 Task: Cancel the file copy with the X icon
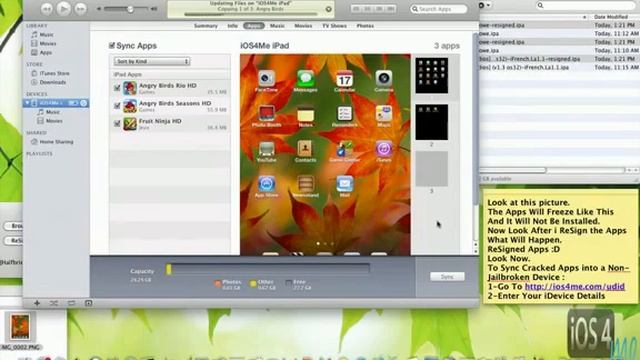click(329, 9)
